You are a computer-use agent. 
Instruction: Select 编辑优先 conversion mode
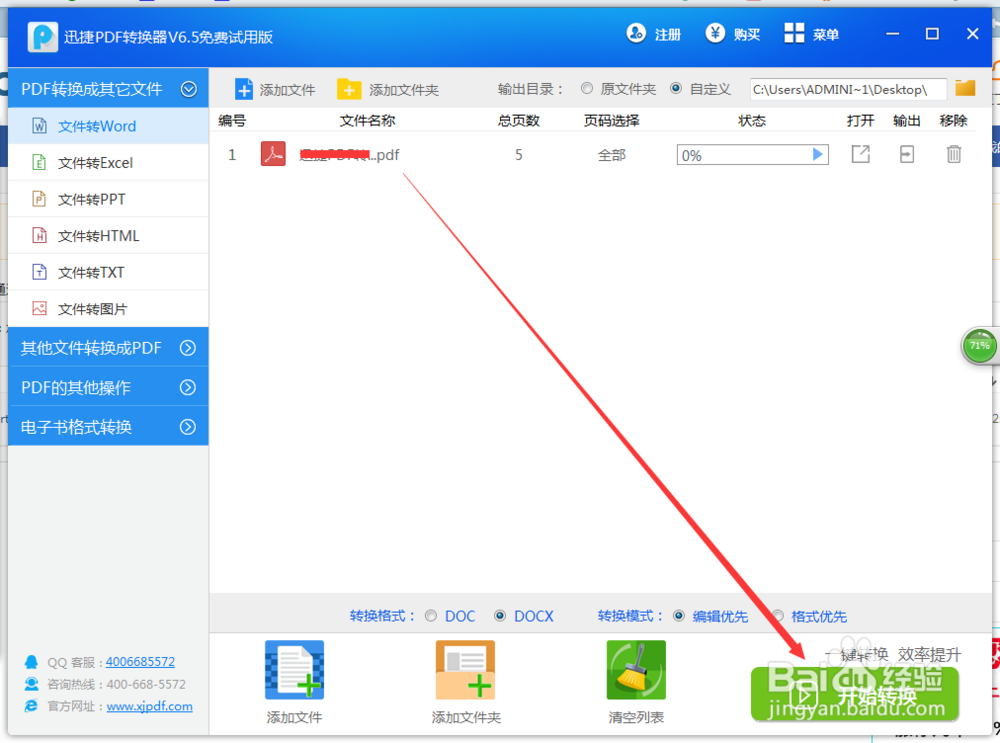pyautogui.click(x=679, y=615)
